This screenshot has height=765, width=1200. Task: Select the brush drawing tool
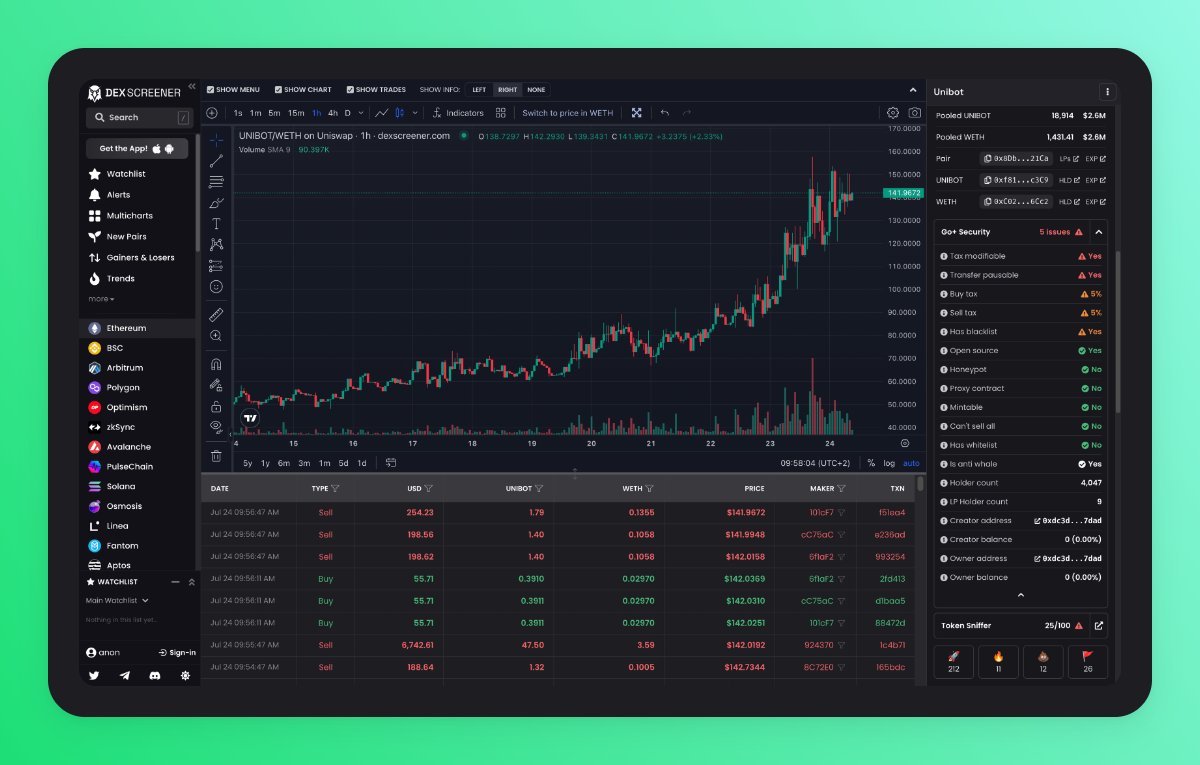(216, 203)
